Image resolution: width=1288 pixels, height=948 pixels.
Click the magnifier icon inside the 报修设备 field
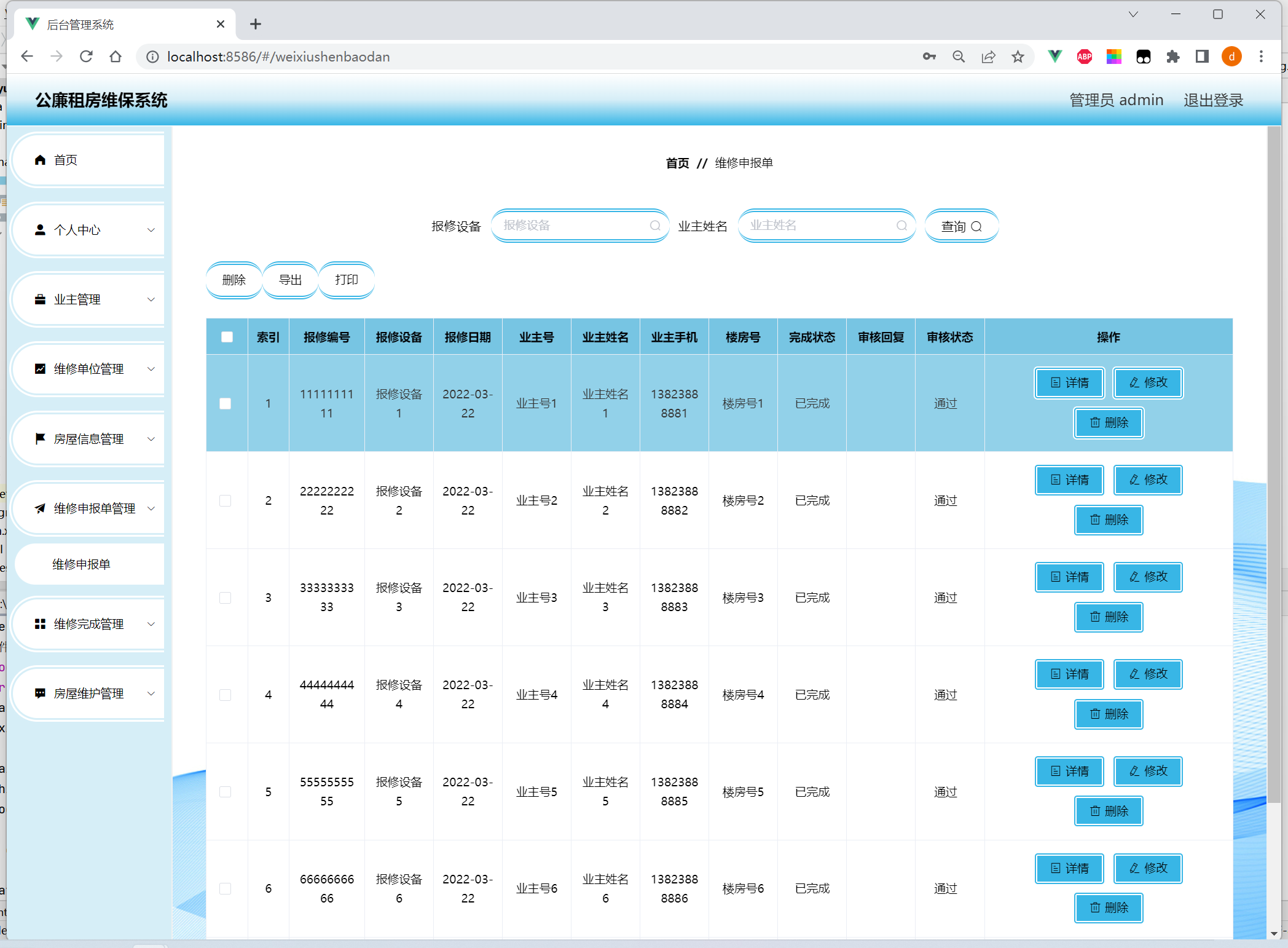[x=655, y=226]
